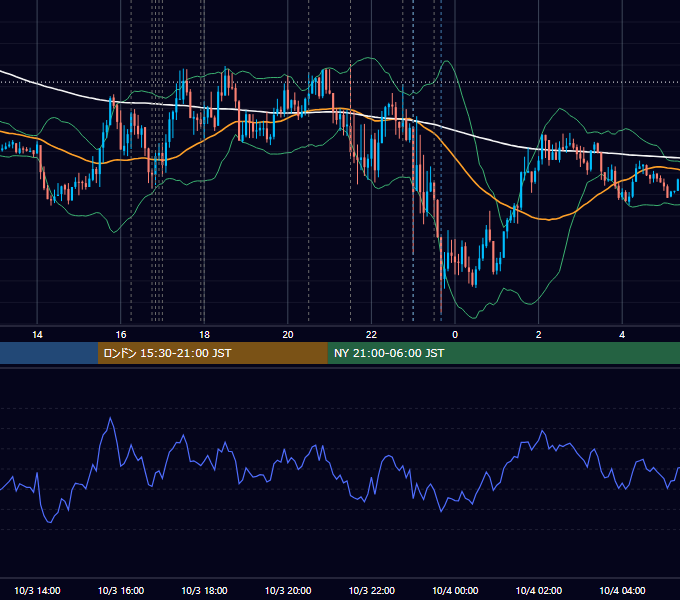This screenshot has height=600, width=680.
Task: Click the 10/4 00:00 date label
Action: point(455,590)
